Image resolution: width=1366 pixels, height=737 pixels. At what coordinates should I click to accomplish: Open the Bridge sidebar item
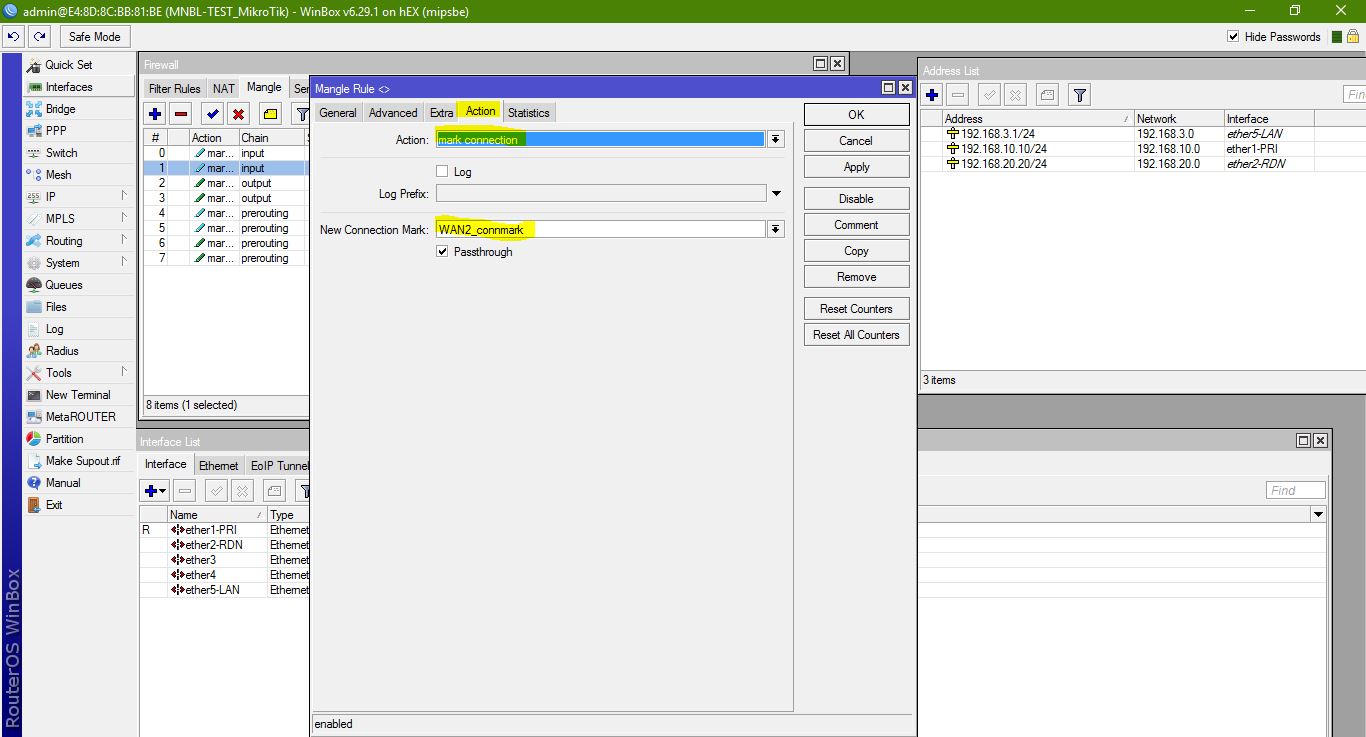[60, 109]
